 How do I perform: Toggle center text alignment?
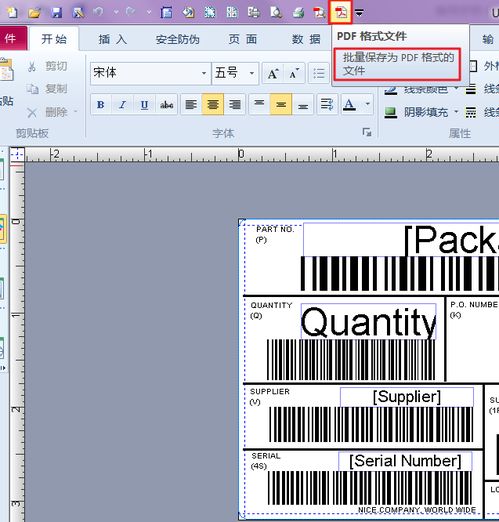213,104
